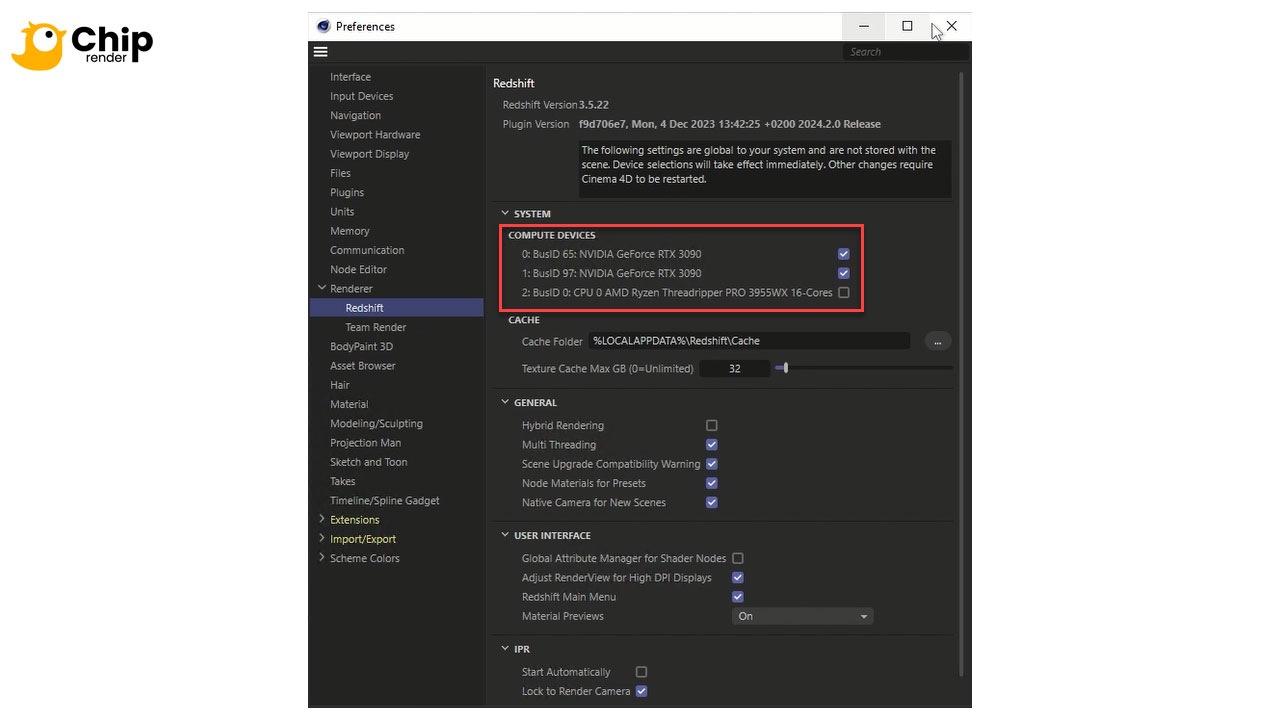Expand the Scheme Colors tree node
This screenshot has width=1280, height=720.
coord(322,558)
